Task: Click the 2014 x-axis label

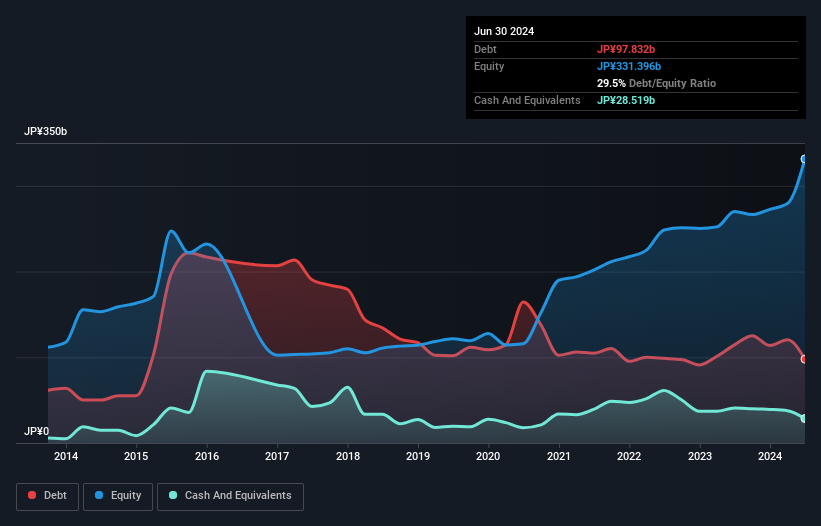Action: pyautogui.click(x=66, y=456)
